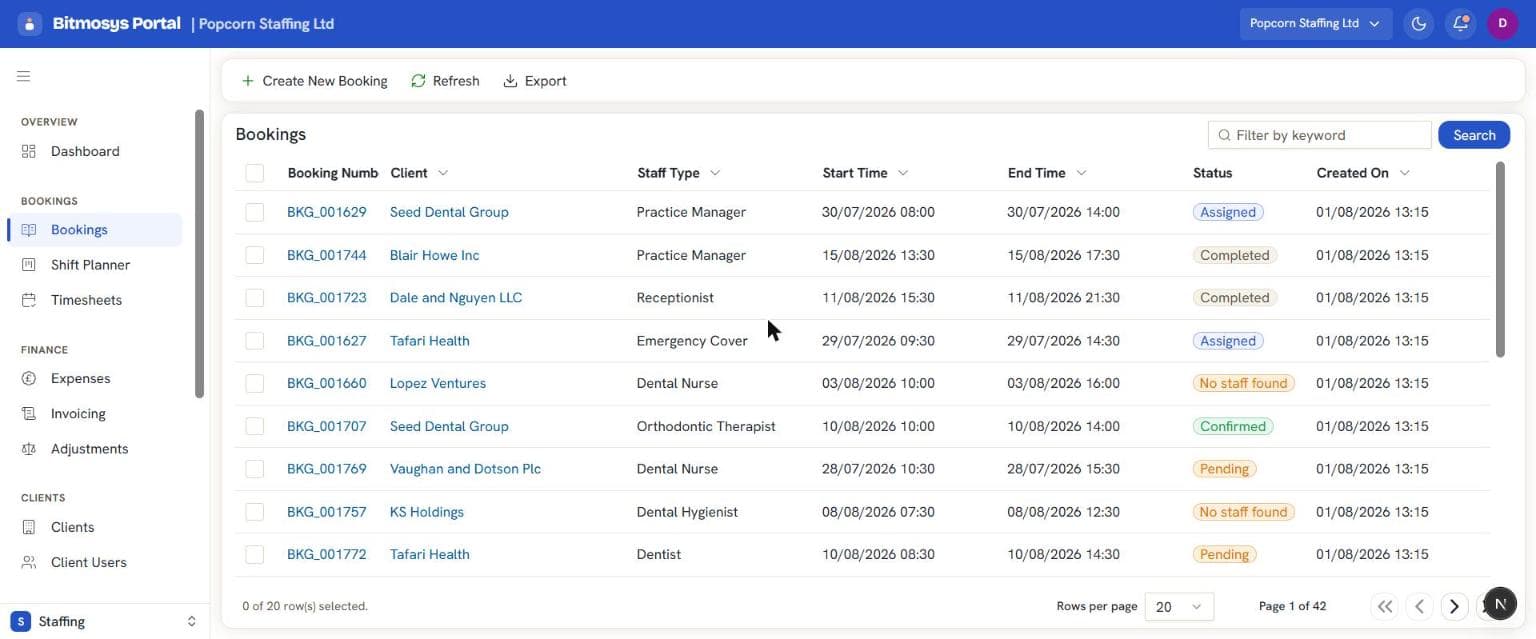The image size is (1536, 639).
Task: Click the Invoicing receipt icon
Action: point(29,414)
